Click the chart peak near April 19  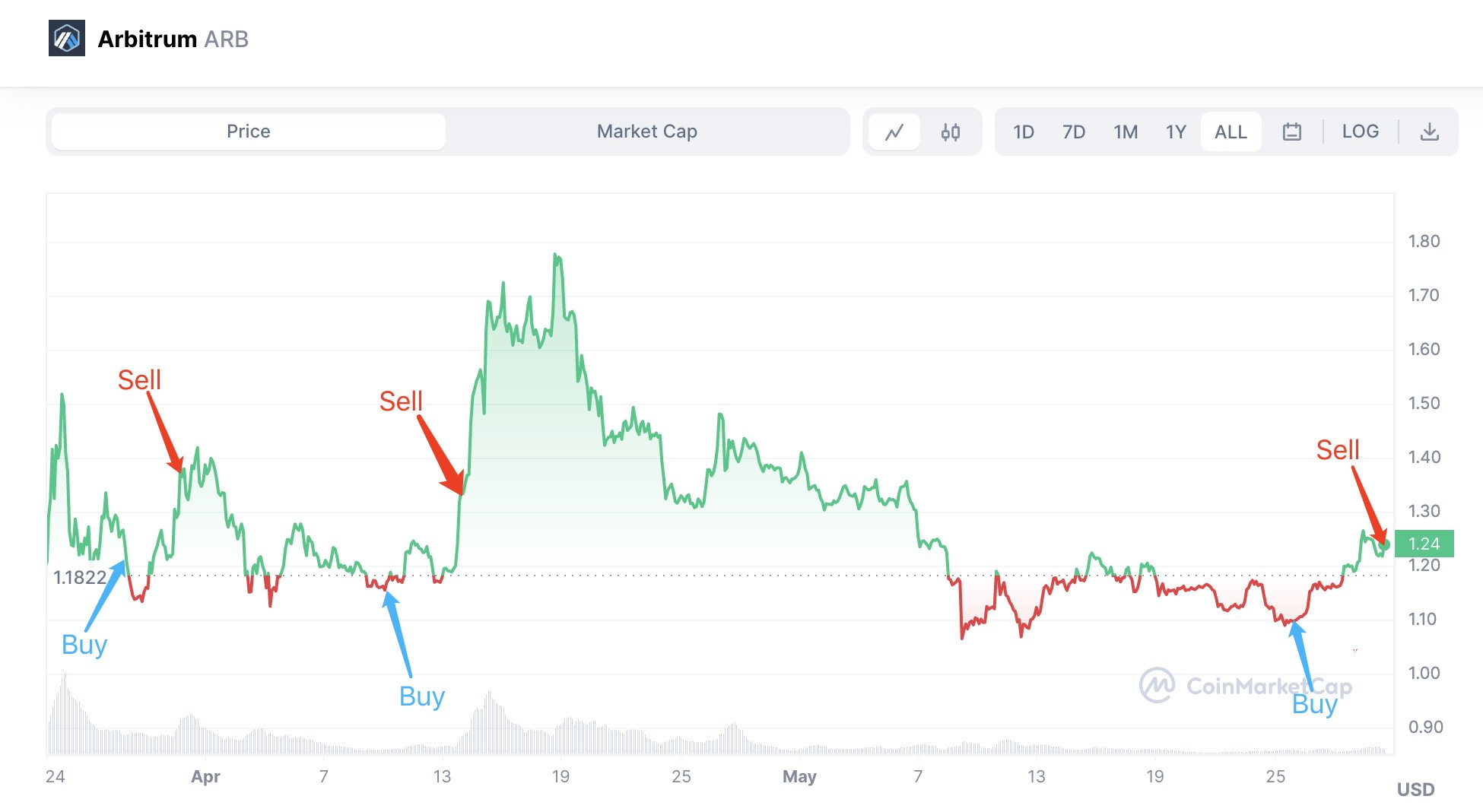[x=556, y=255]
